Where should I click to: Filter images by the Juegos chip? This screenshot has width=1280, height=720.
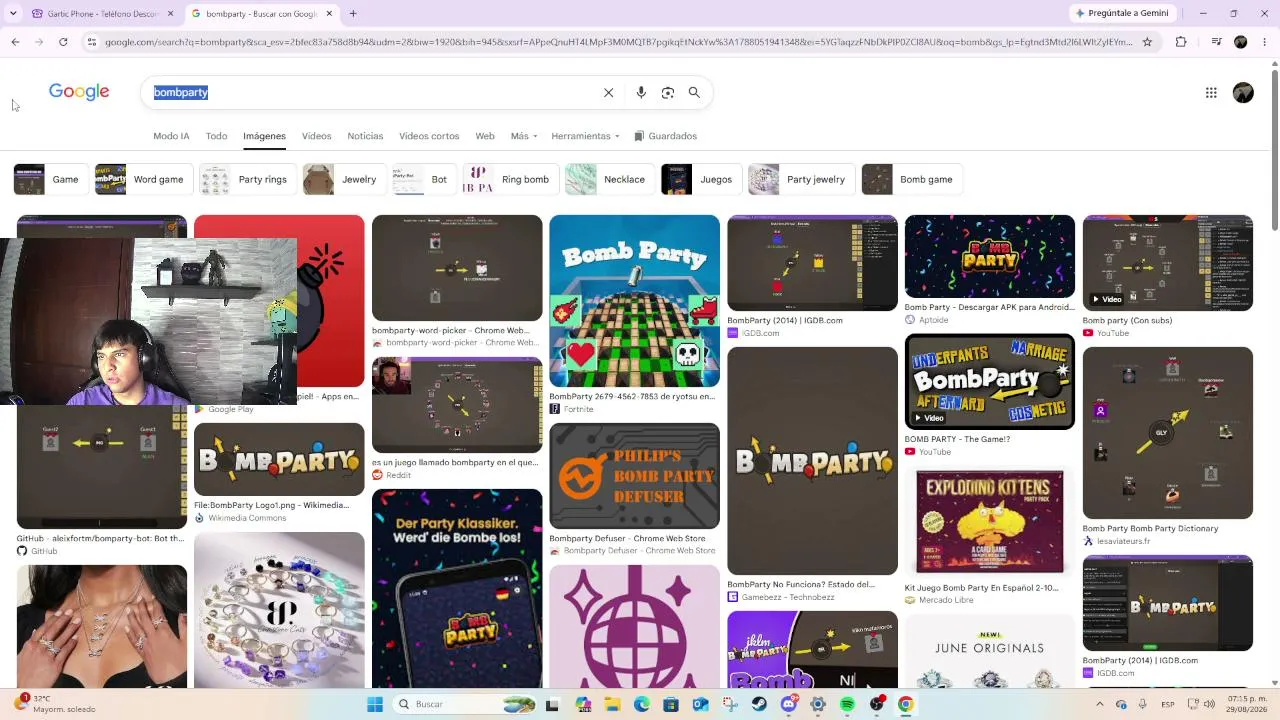pos(701,180)
